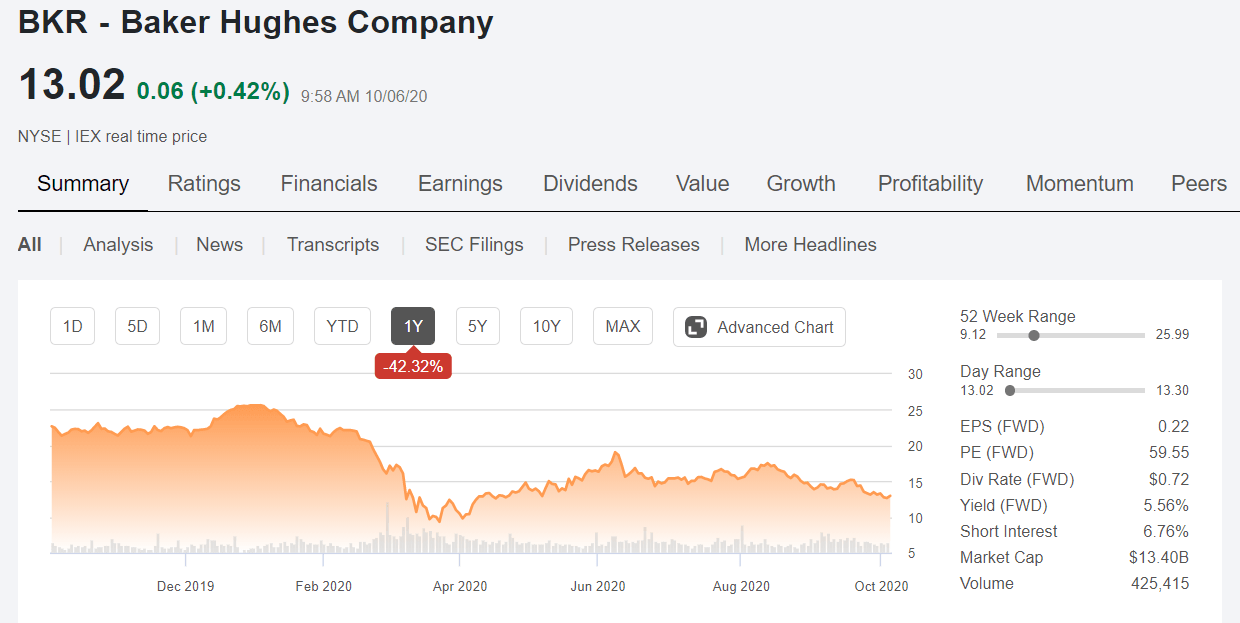Set chart range to YTD
Image resolution: width=1240 pixels, height=623 pixels.
click(x=342, y=327)
